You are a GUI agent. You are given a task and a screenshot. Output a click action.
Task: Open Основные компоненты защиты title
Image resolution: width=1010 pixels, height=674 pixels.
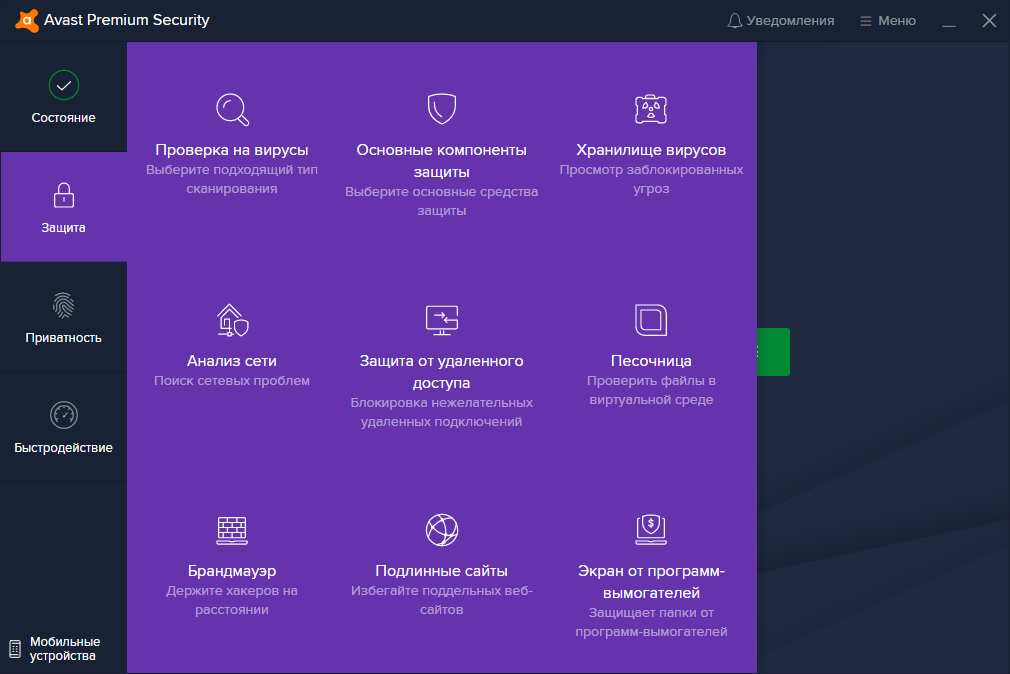442,161
